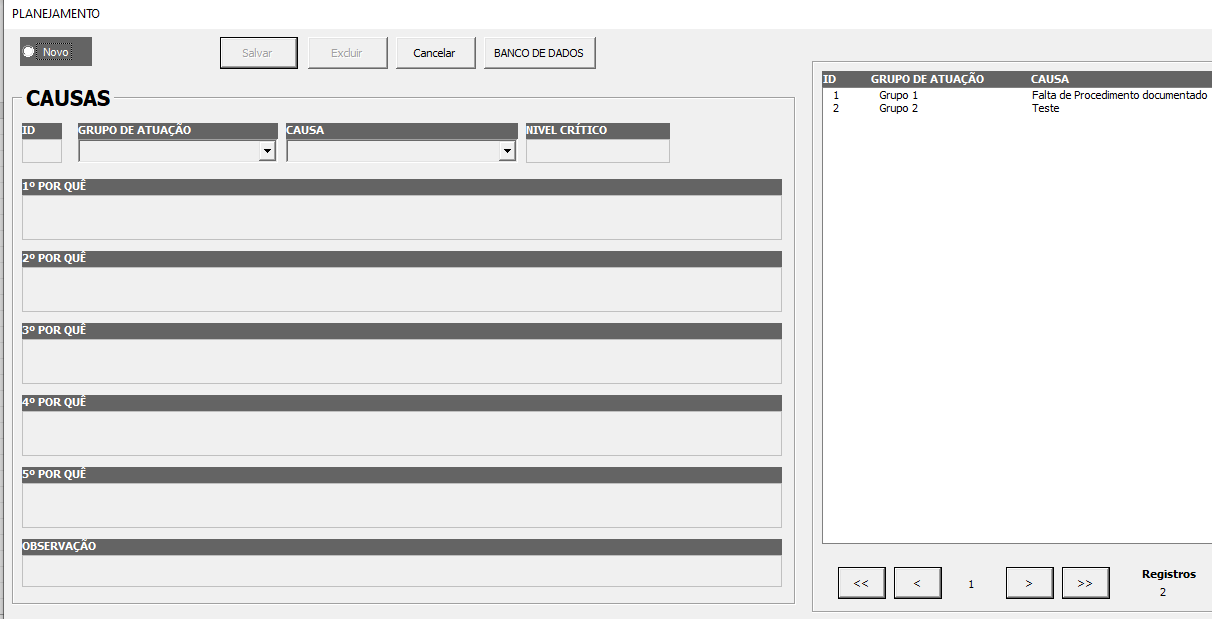Screen dimensions: 1212x619
Task: Go to previous page with < button
Action: pos(918,583)
